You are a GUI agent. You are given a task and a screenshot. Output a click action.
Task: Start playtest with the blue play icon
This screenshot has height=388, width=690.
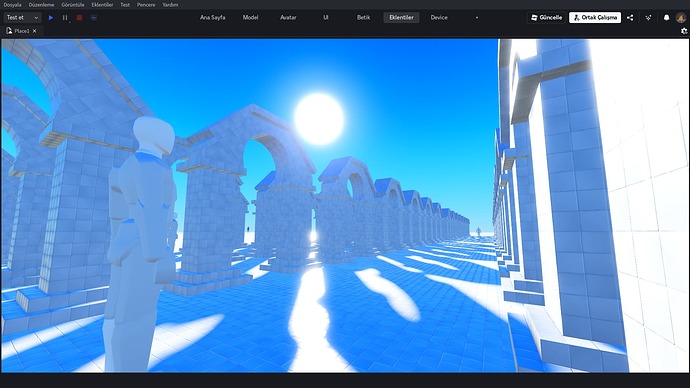click(x=51, y=18)
